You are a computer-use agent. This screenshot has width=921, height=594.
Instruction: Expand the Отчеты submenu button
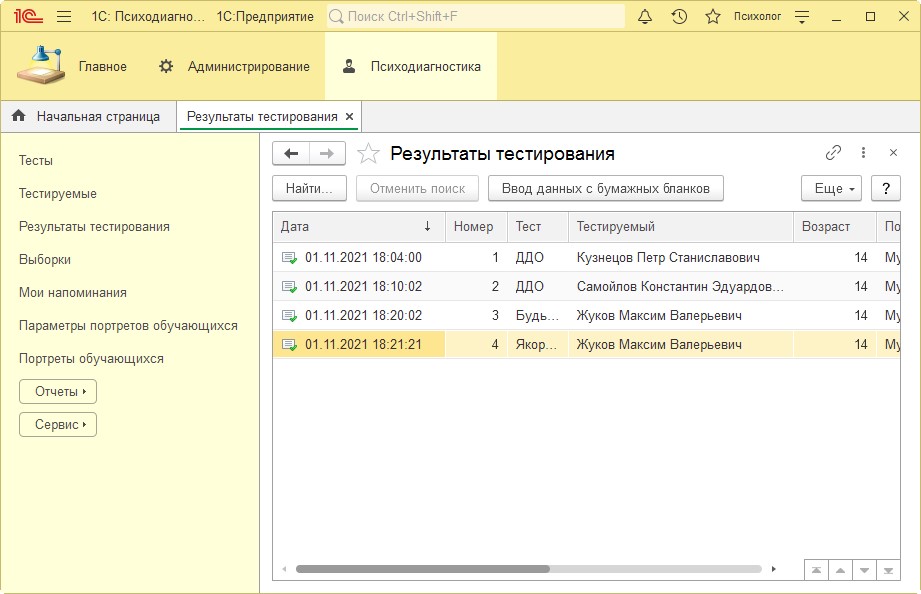[58, 391]
